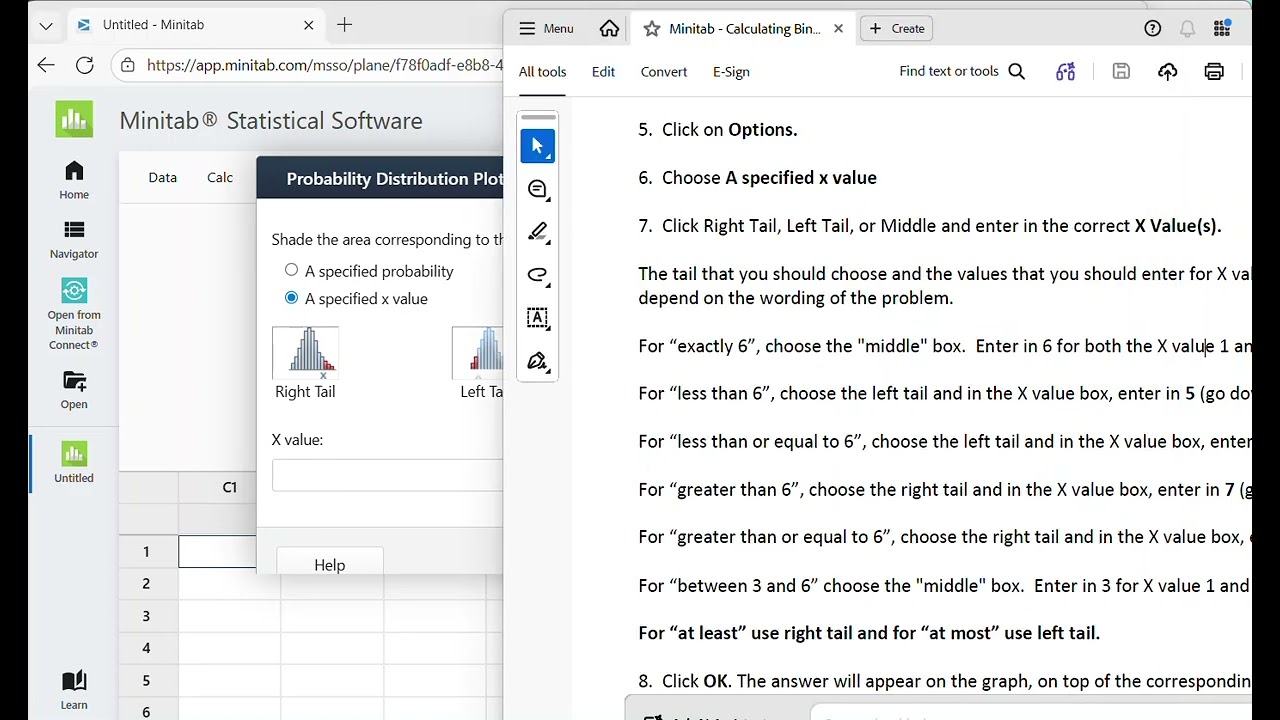The width and height of the screenshot is (1280, 720).
Task: Select column header C1
Action: [230, 487]
